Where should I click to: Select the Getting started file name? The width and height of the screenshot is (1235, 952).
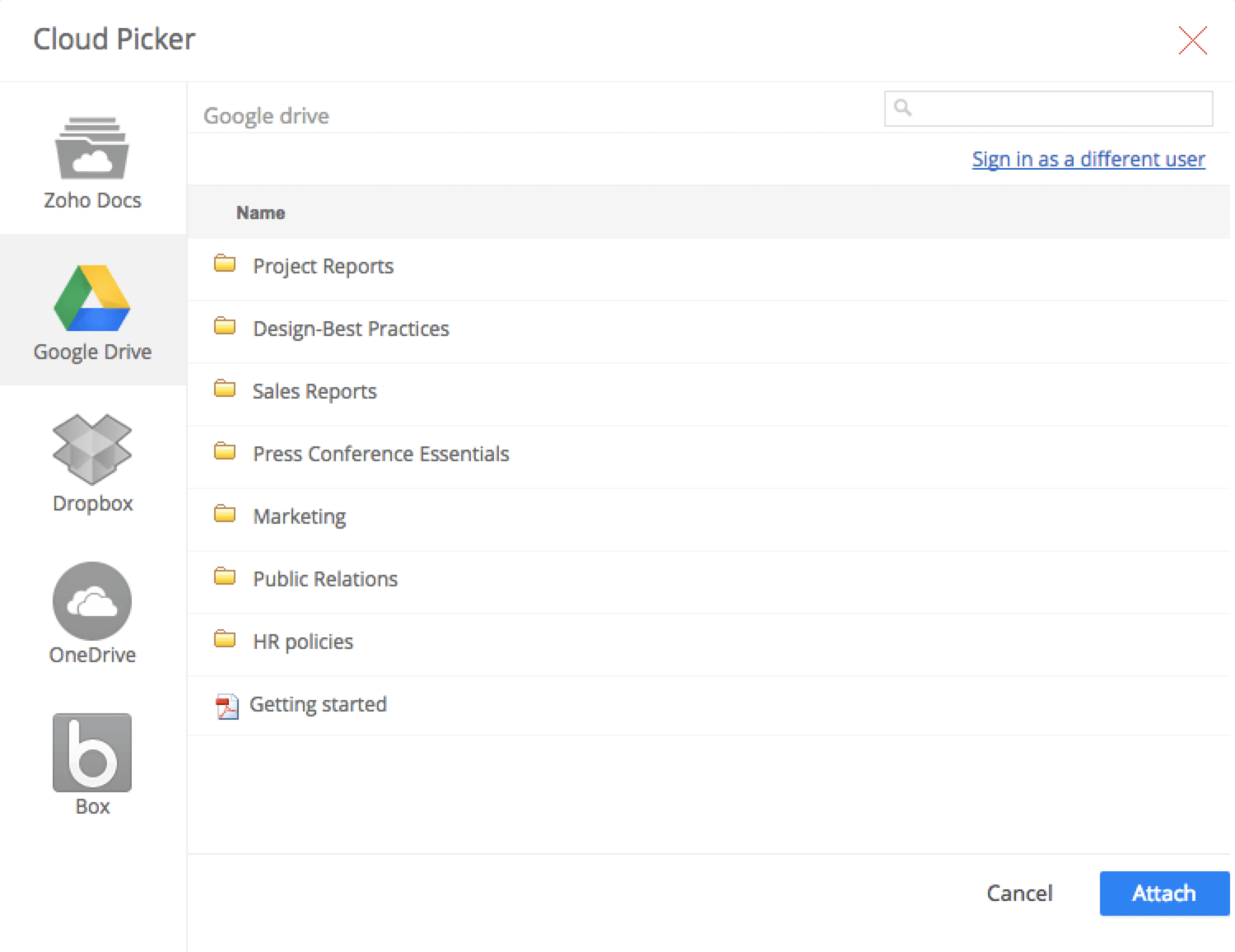(x=318, y=705)
